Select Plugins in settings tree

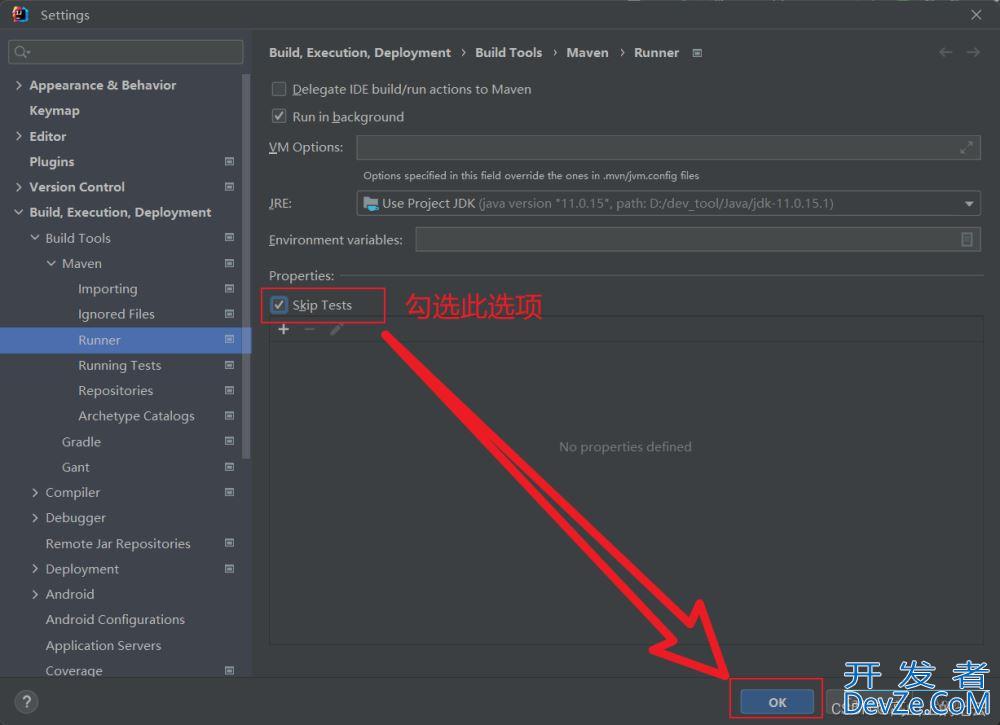[x=52, y=161]
